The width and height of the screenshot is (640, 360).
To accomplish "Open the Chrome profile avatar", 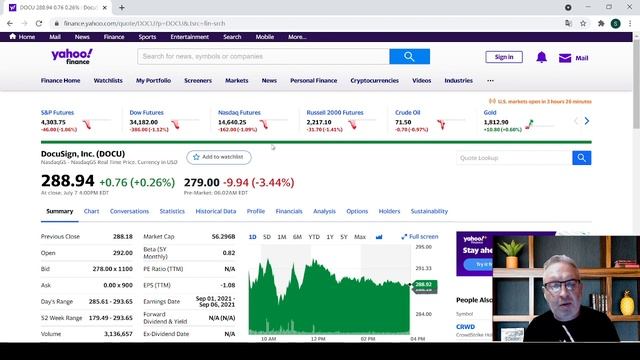I will point(616,24).
